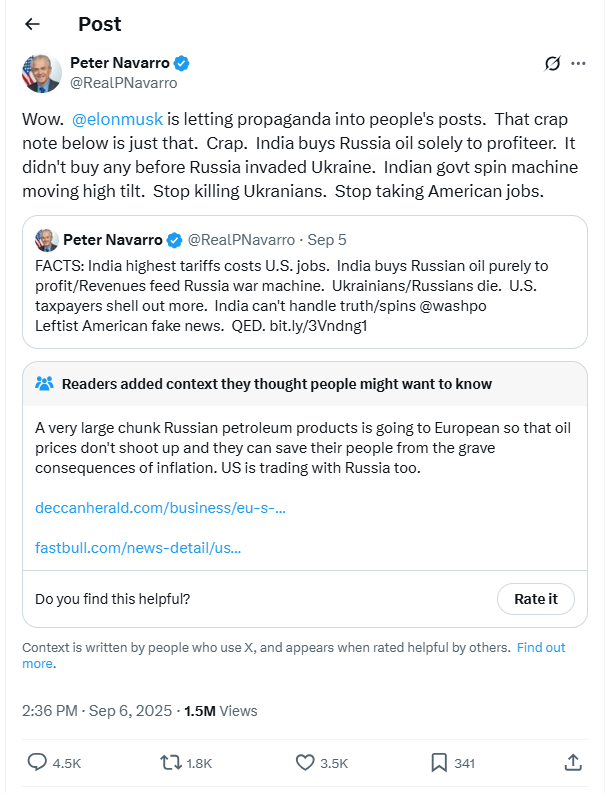Click the Rate it button
This screenshot has width=616, height=793.
[536, 599]
